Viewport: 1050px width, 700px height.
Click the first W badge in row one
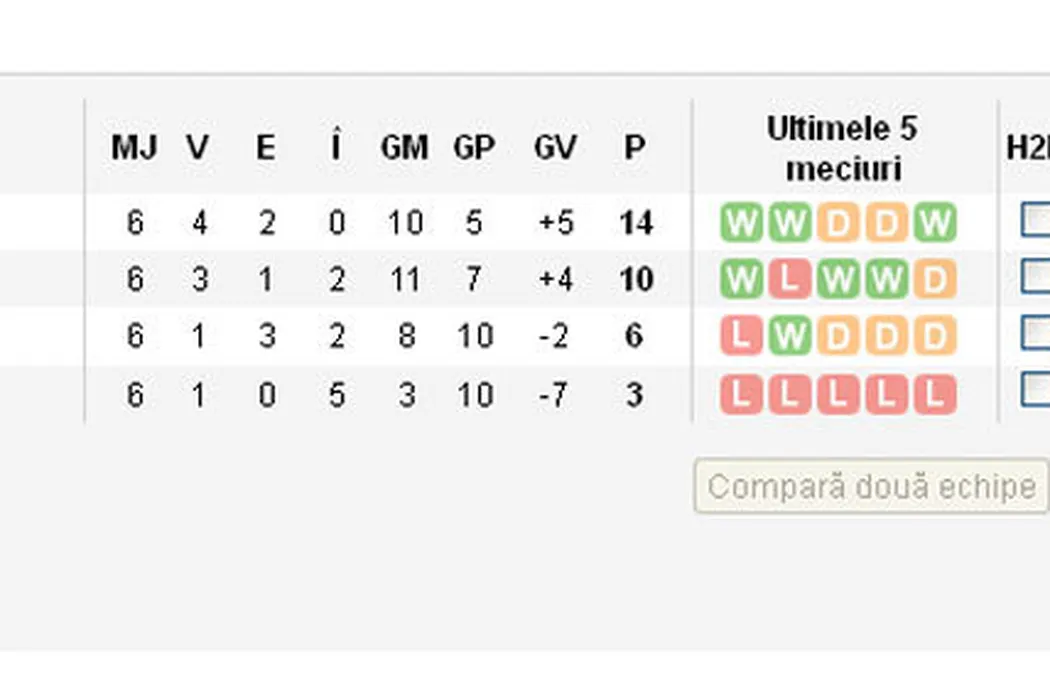[x=740, y=223]
